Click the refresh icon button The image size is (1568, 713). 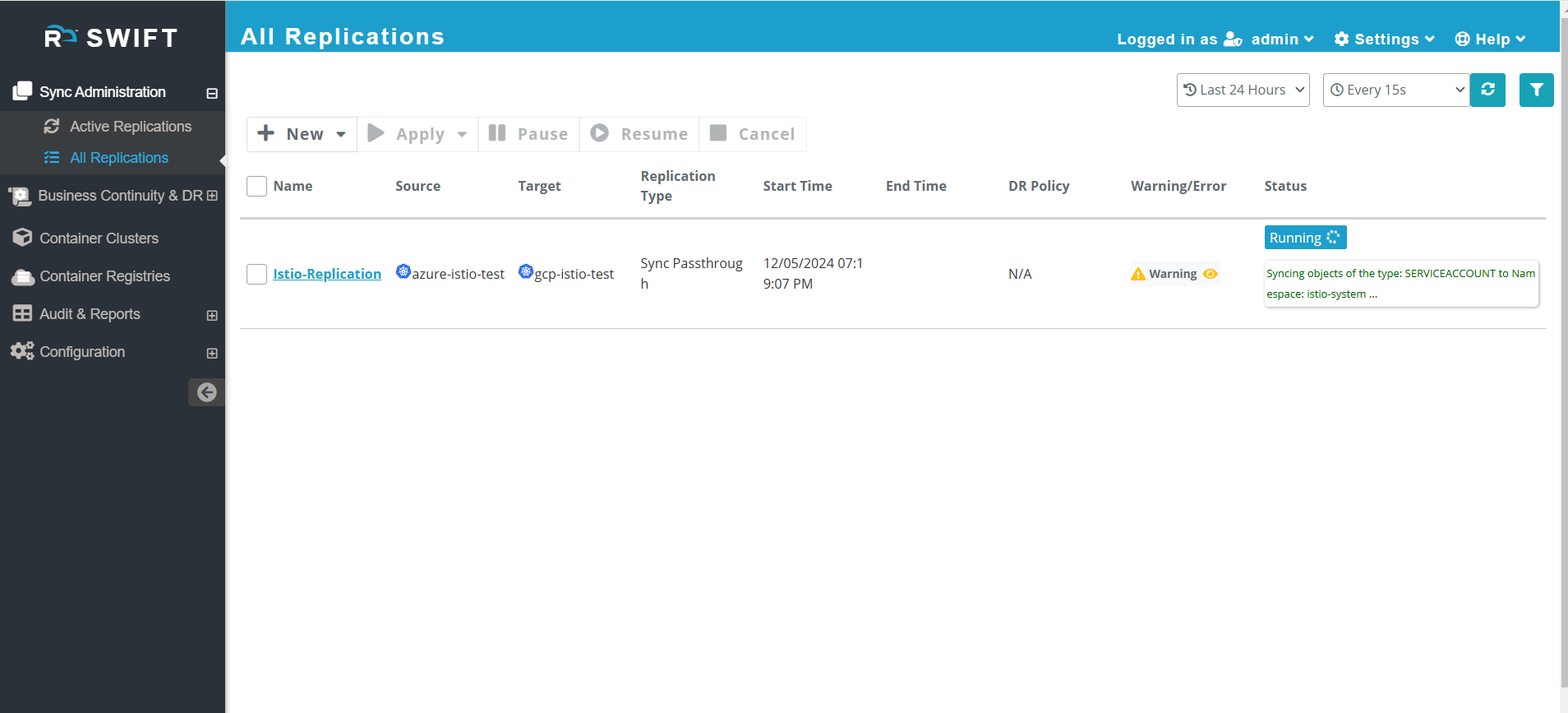point(1487,90)
